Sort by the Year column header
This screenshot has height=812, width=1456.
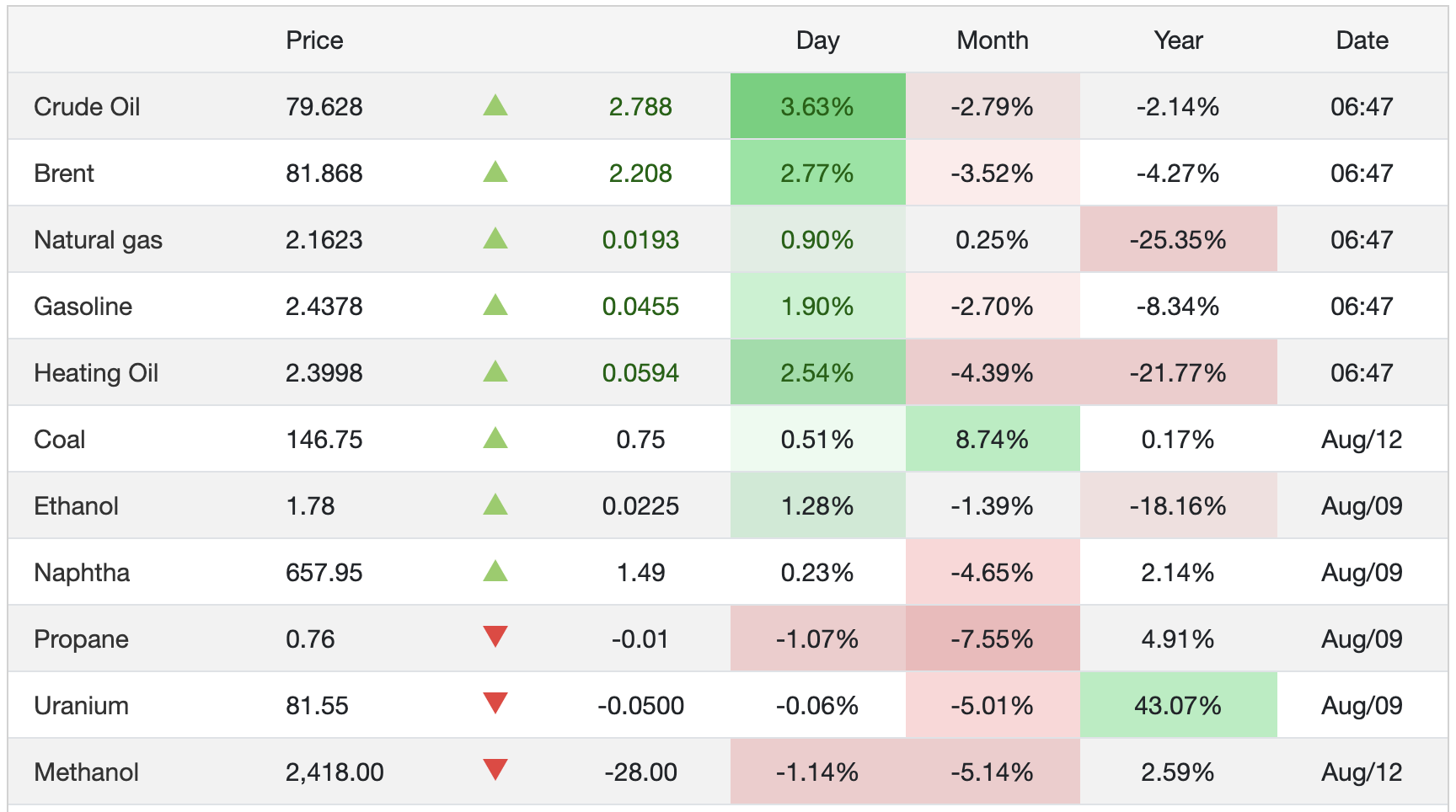coord(1178,40)
